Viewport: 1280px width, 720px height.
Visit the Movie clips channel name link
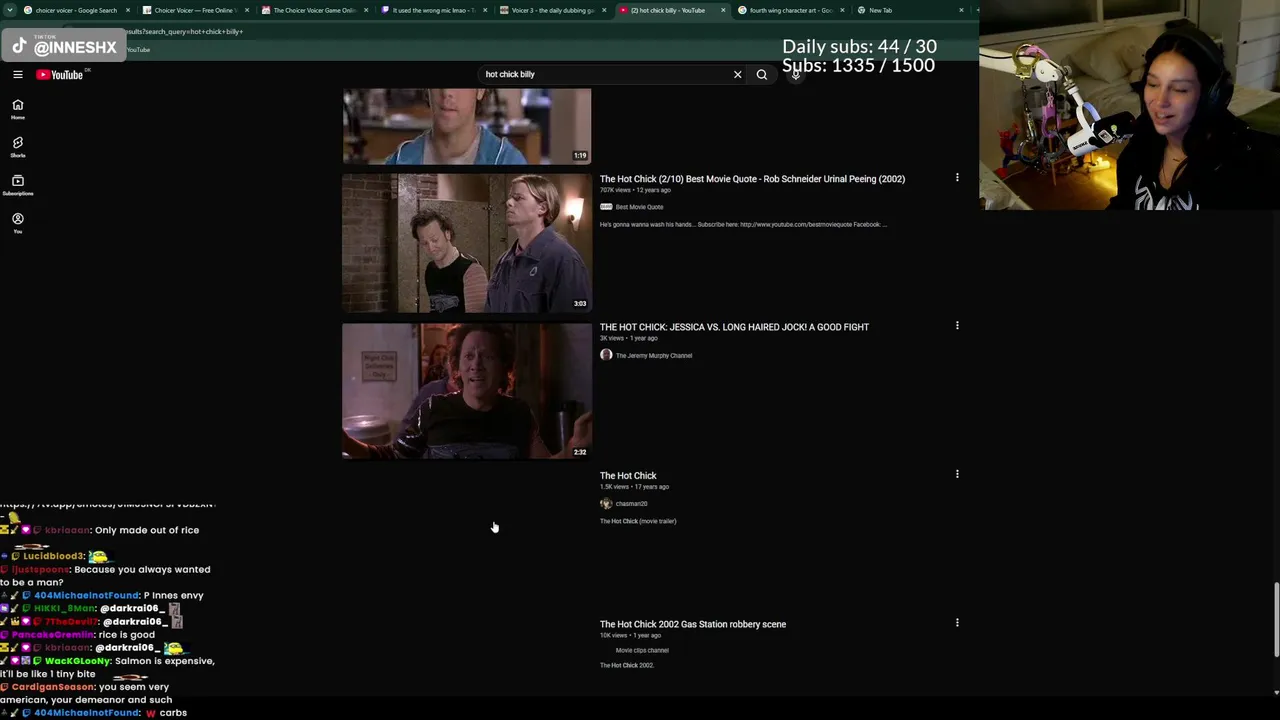point(642,650)
